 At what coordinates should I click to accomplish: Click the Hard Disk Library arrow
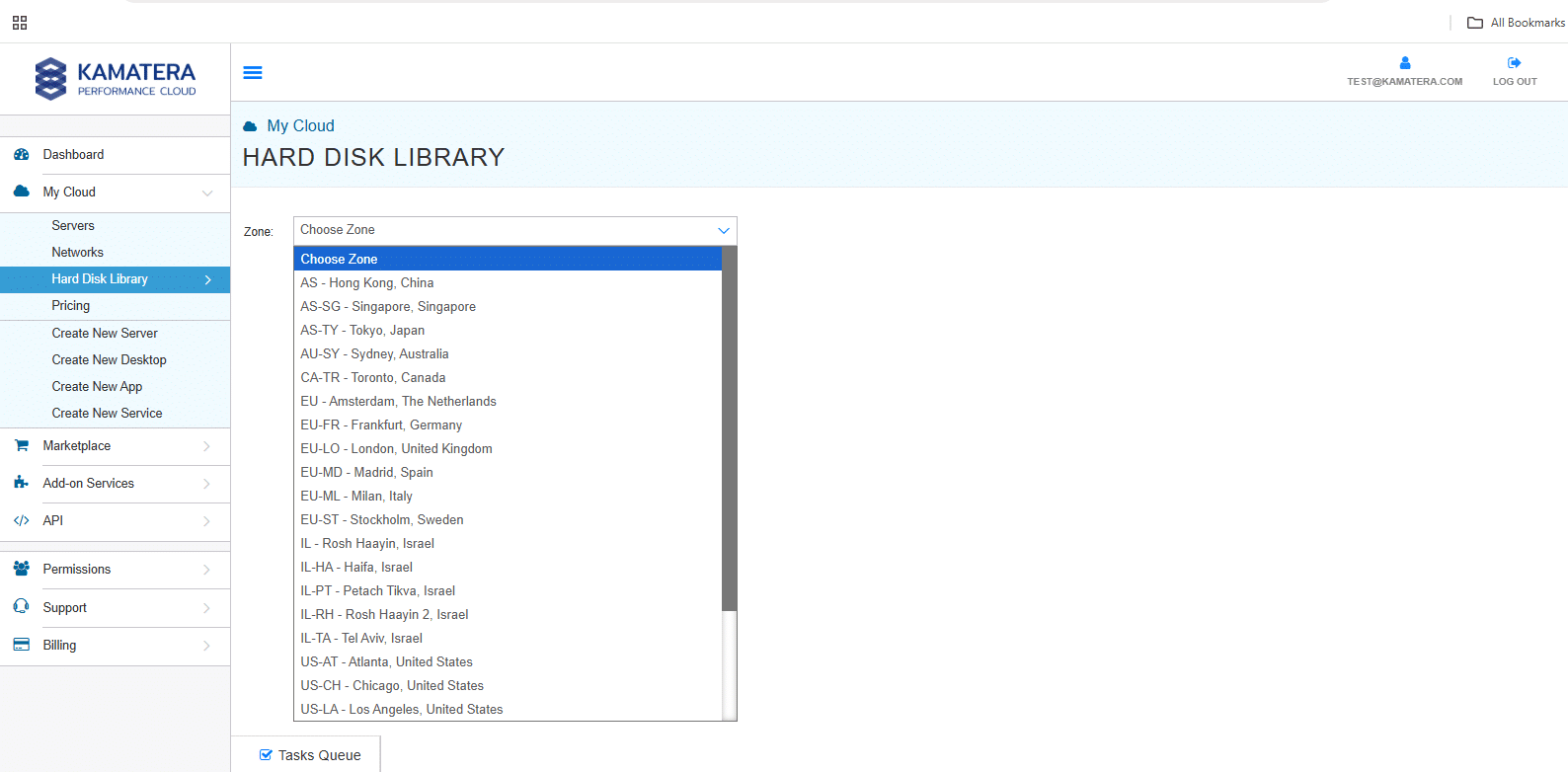(208, 279)
